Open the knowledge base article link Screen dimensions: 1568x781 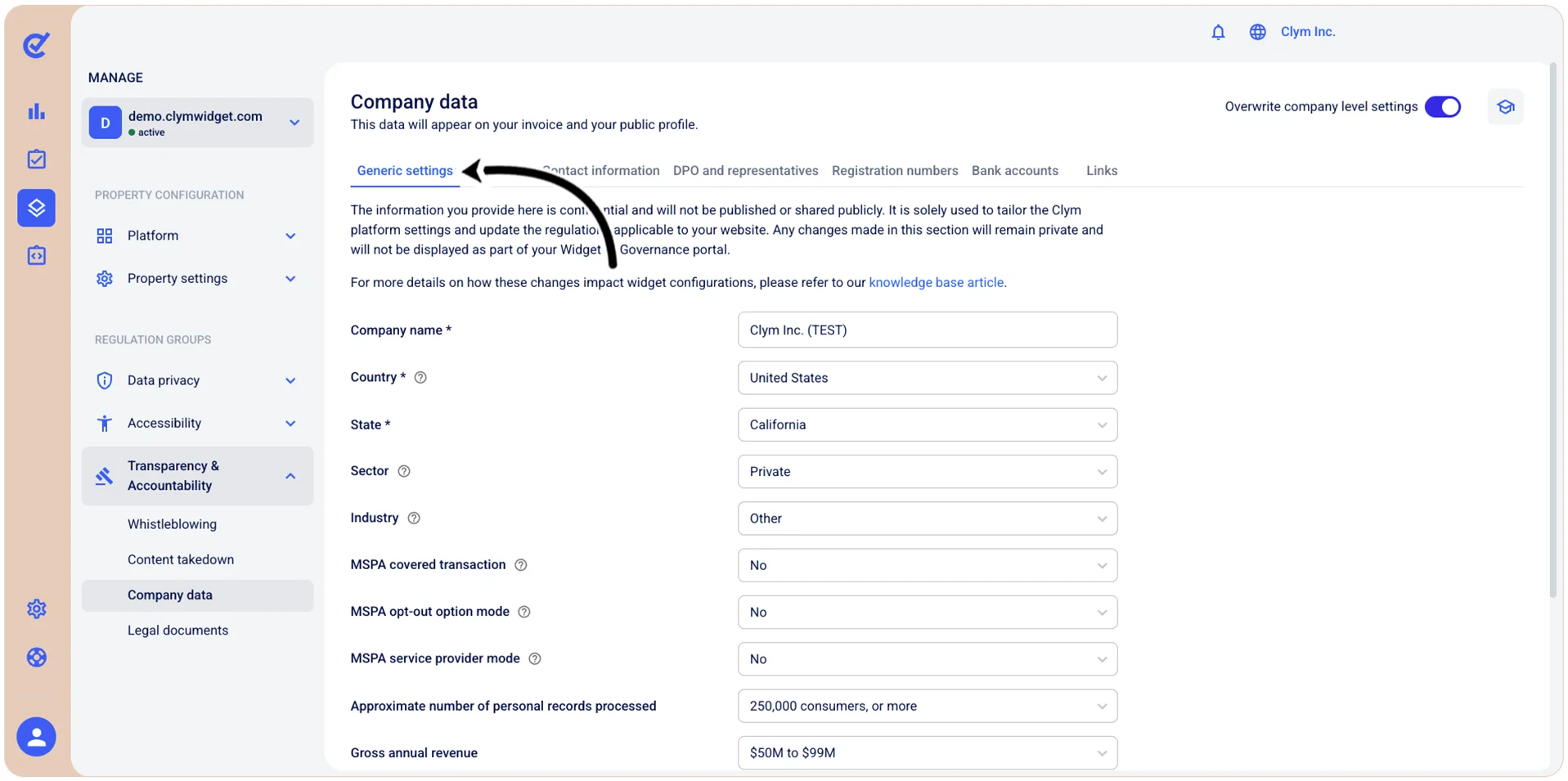point(936,282)
